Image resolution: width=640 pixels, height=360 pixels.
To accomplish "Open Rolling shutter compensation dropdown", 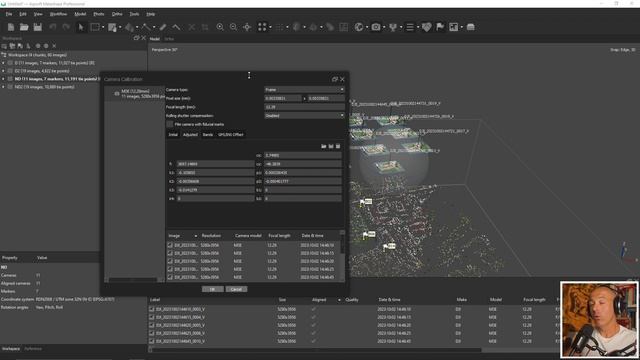I will click(304, 116).
